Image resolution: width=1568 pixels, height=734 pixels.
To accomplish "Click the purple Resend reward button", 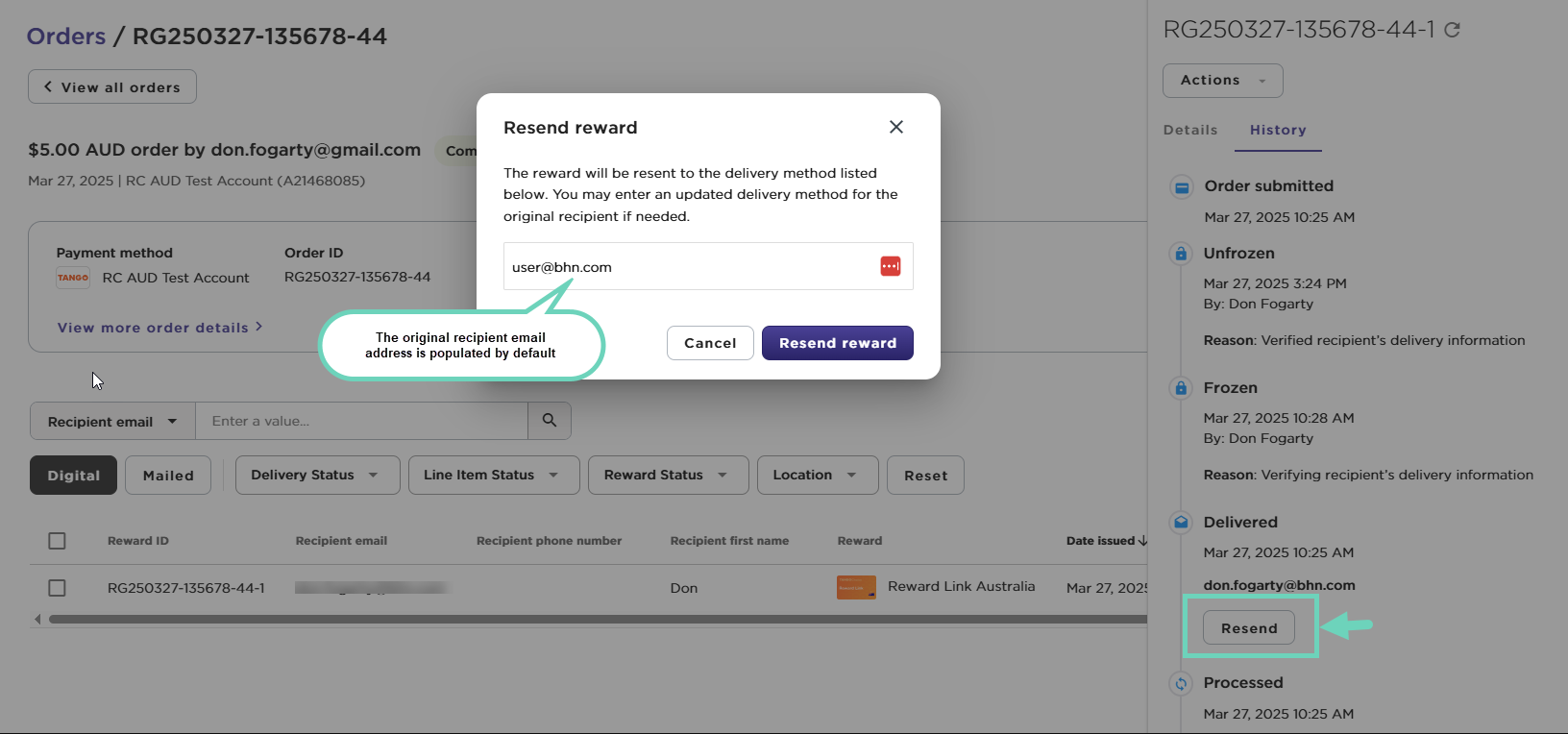I will pos(837,343).
